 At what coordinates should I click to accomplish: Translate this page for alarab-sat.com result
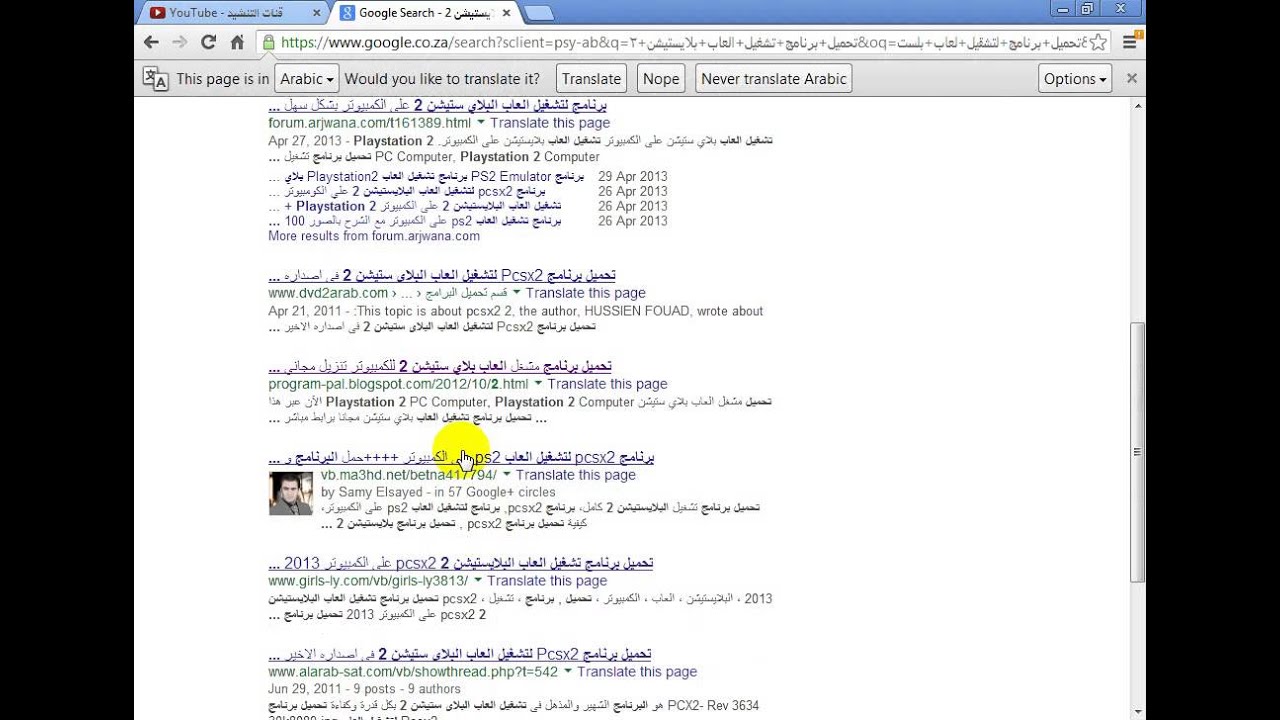pos(637,672)
